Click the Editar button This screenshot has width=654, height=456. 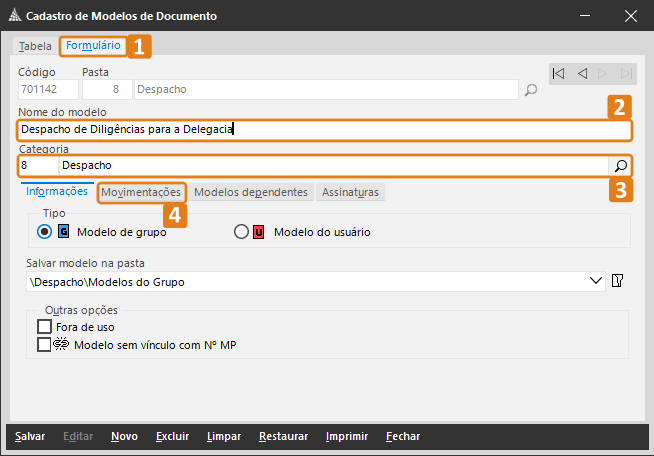(78, 436)
